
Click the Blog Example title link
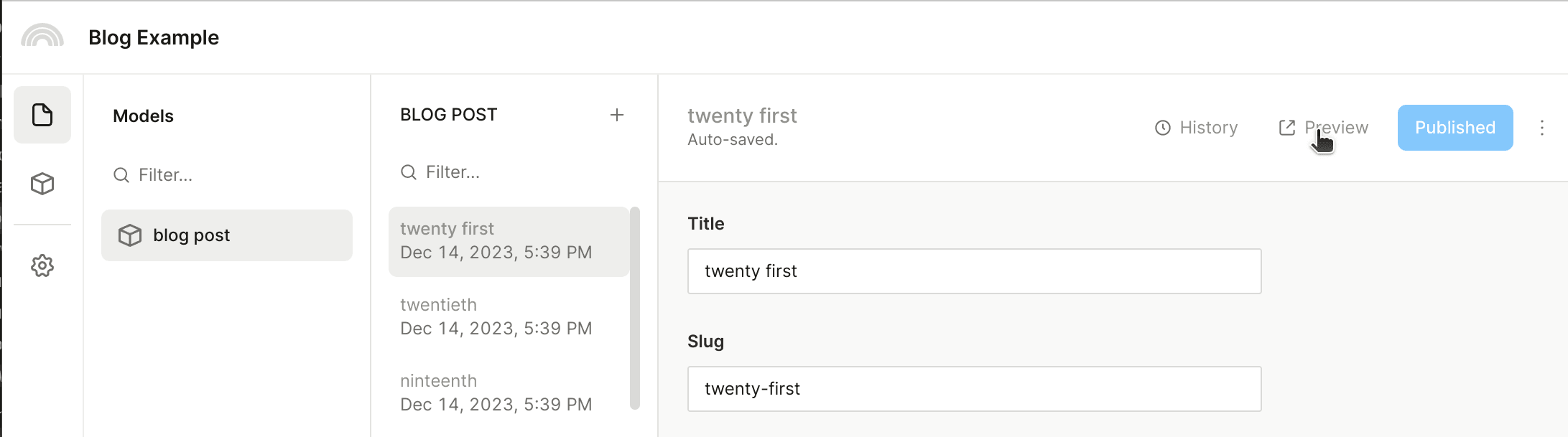tap(154, 37)
